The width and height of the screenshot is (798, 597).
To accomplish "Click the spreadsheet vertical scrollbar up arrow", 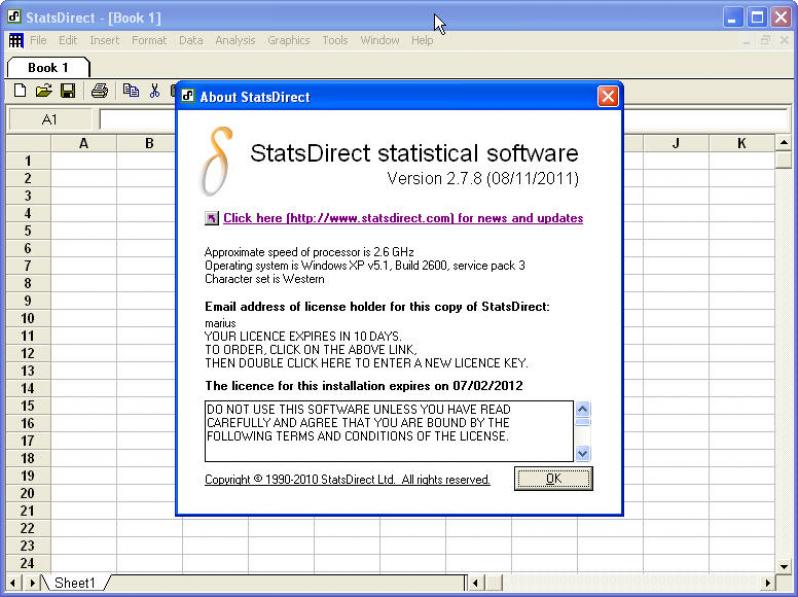I will (784, 143).
